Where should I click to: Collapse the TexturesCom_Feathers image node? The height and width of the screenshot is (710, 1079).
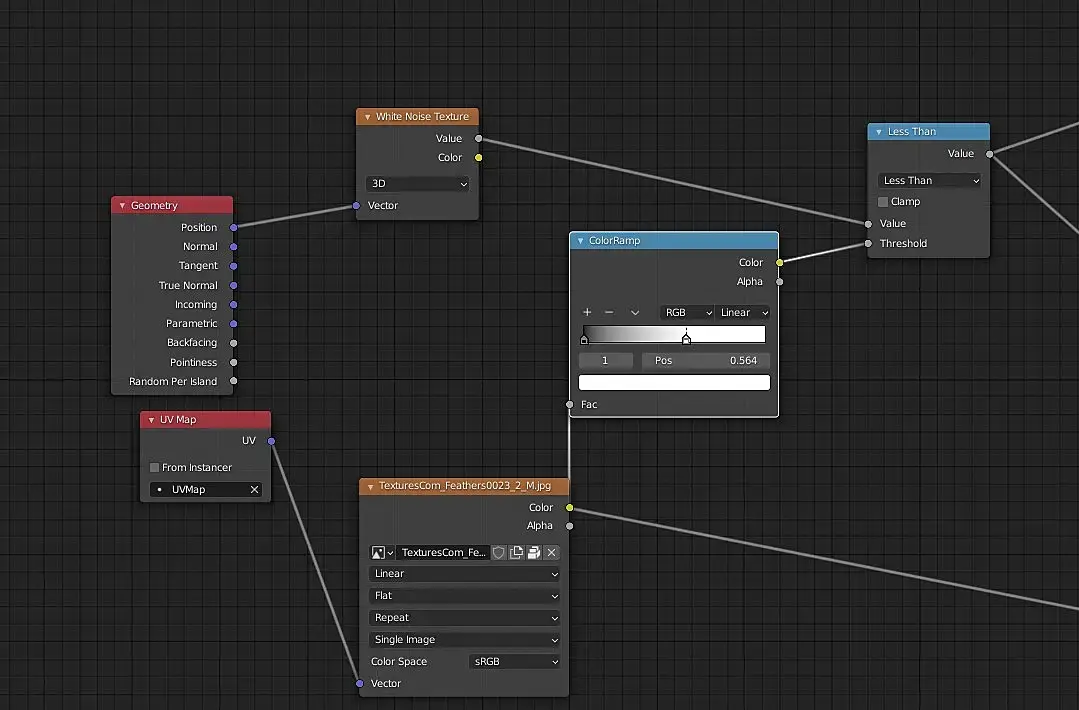pos(370,486)
